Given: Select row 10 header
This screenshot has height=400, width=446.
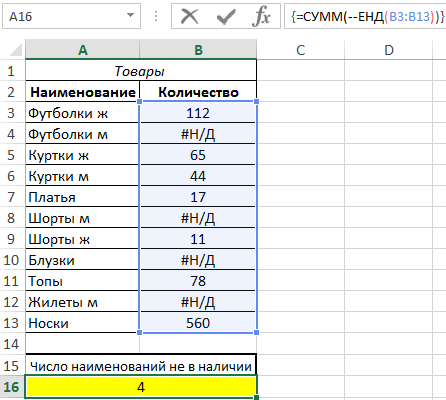Looking at the screenshot, I should (x=12, y=260).
